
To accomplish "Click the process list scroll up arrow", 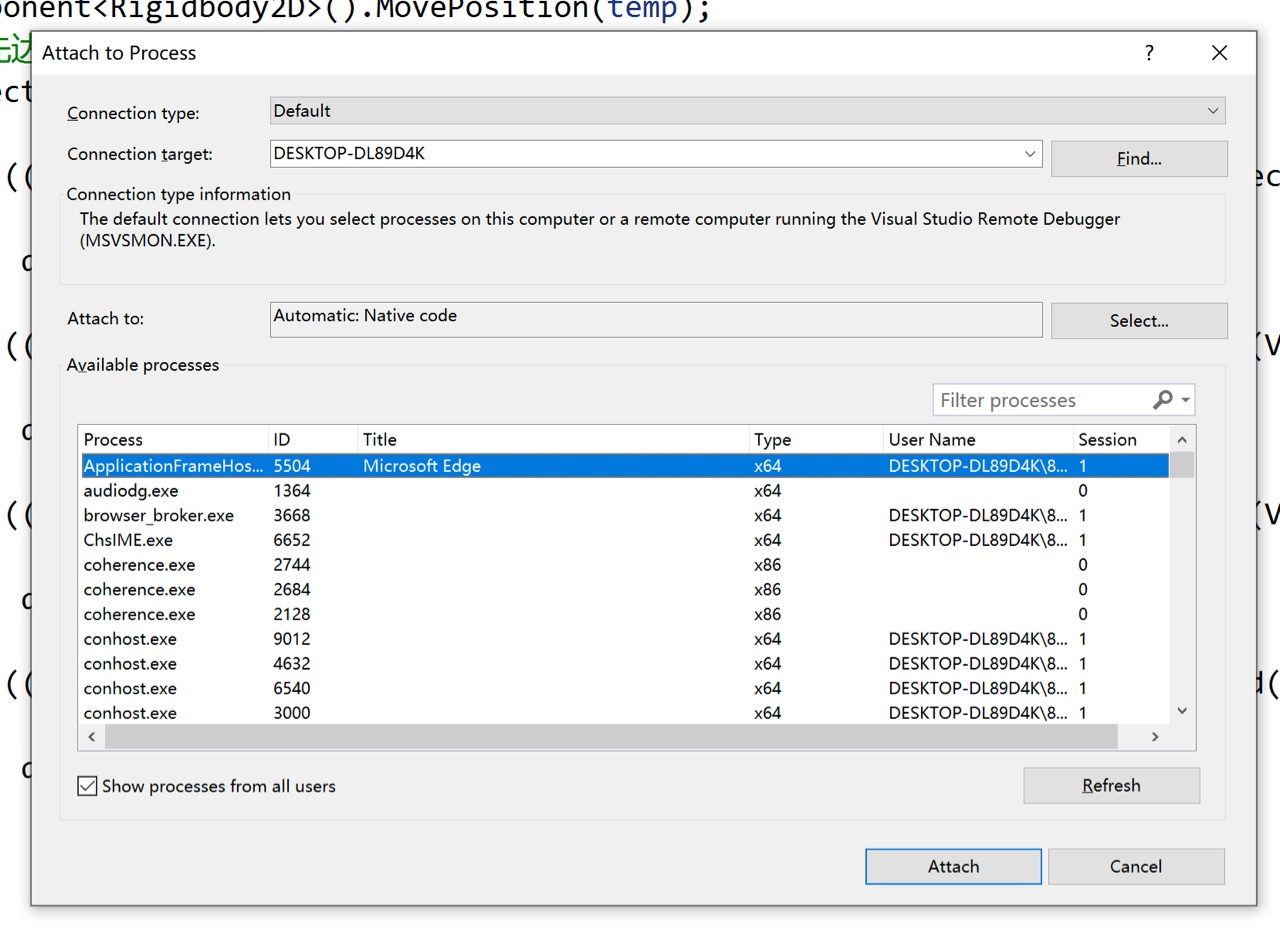I will tap(1182, 440).
